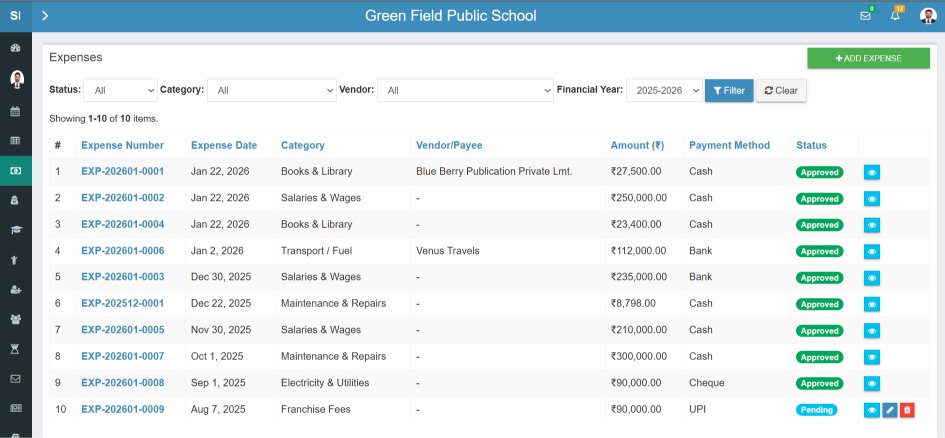
Task: Open expense EXP-202601-0009 link
Action: tap(122, 410)
